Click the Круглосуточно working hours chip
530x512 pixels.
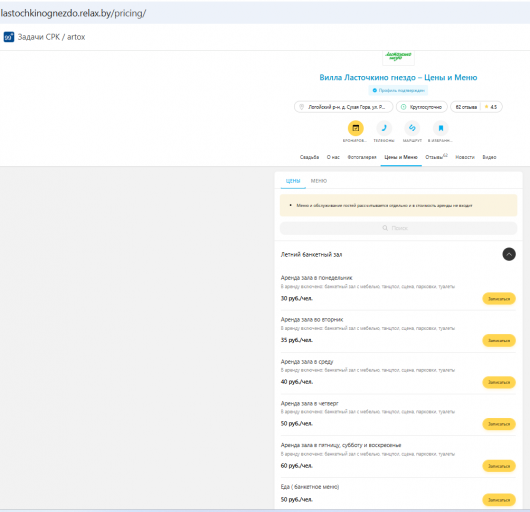point(422,107)
